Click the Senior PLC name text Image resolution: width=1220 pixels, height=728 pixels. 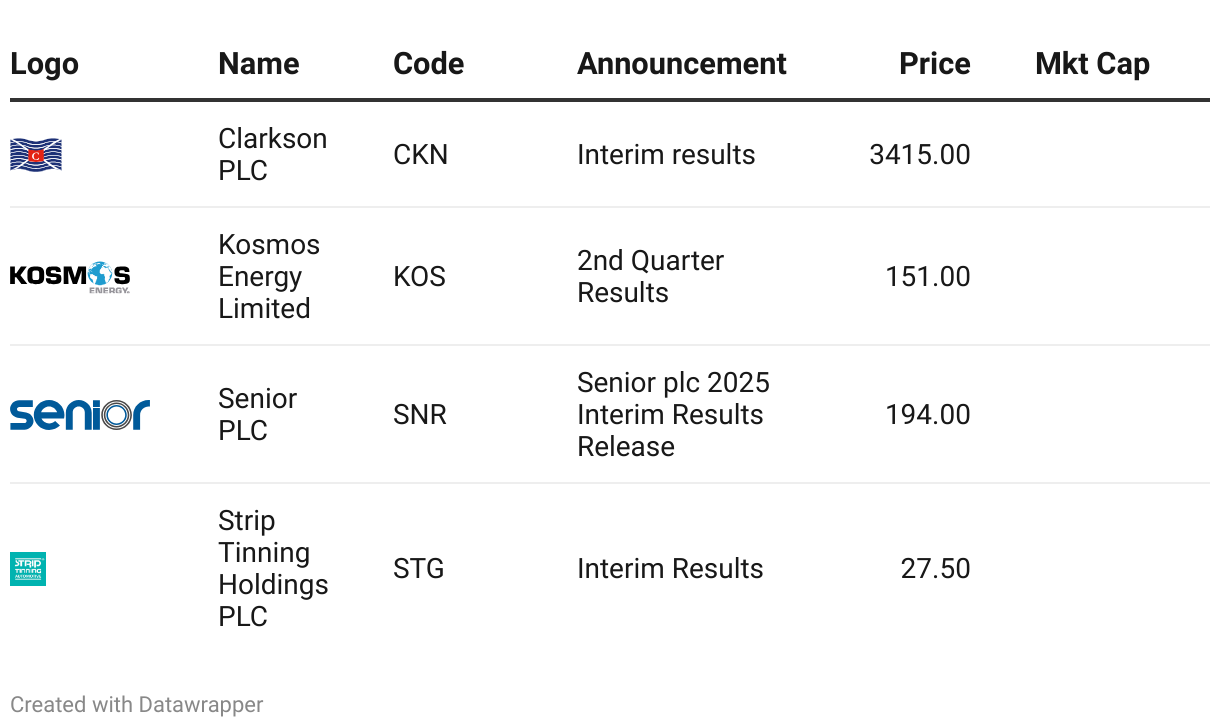pyautogui.click(x=257, y=414)
